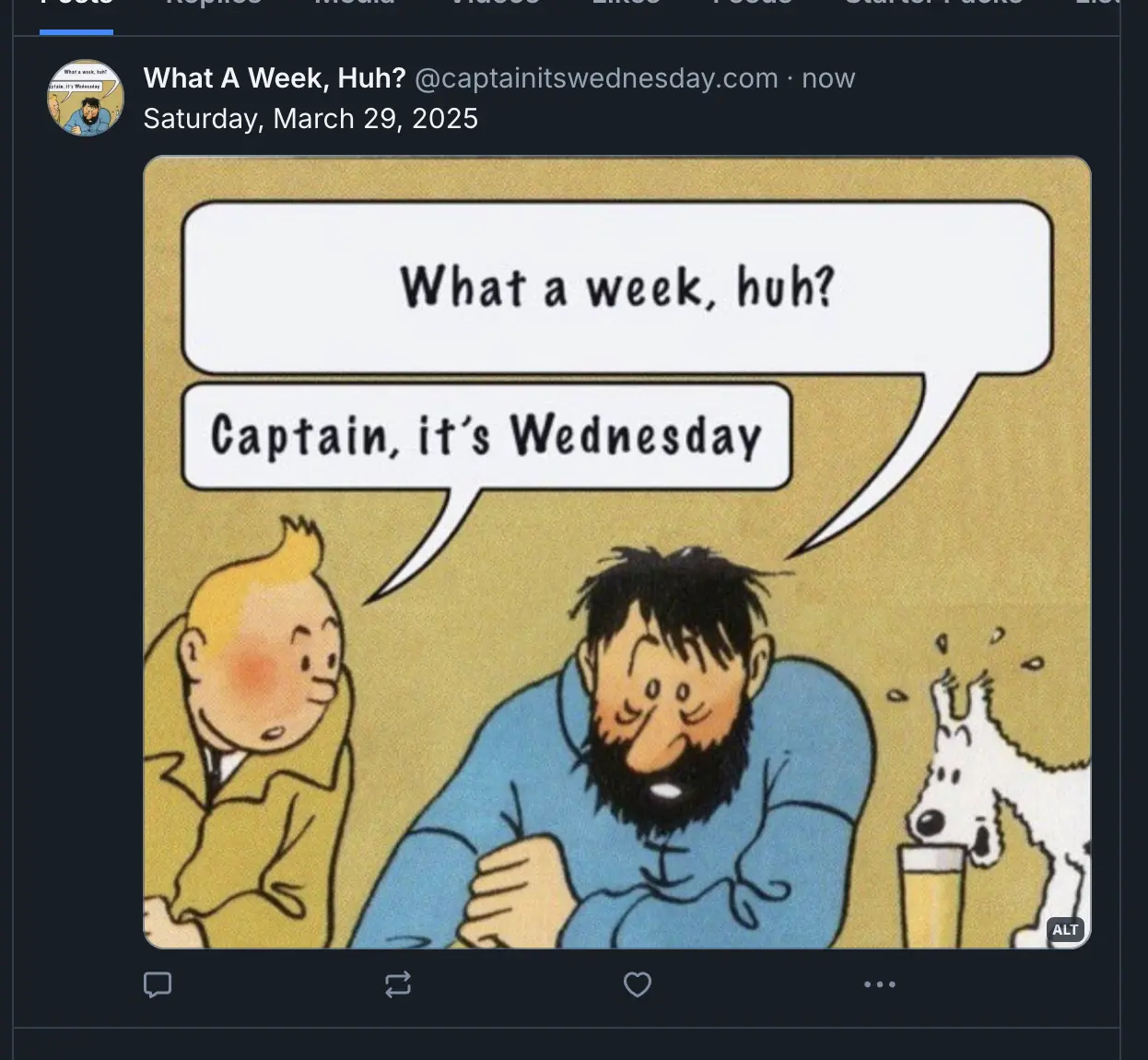Open the three-dot post options menu
This screenshot has height=1060, width=1148.
tap(880, 983)
